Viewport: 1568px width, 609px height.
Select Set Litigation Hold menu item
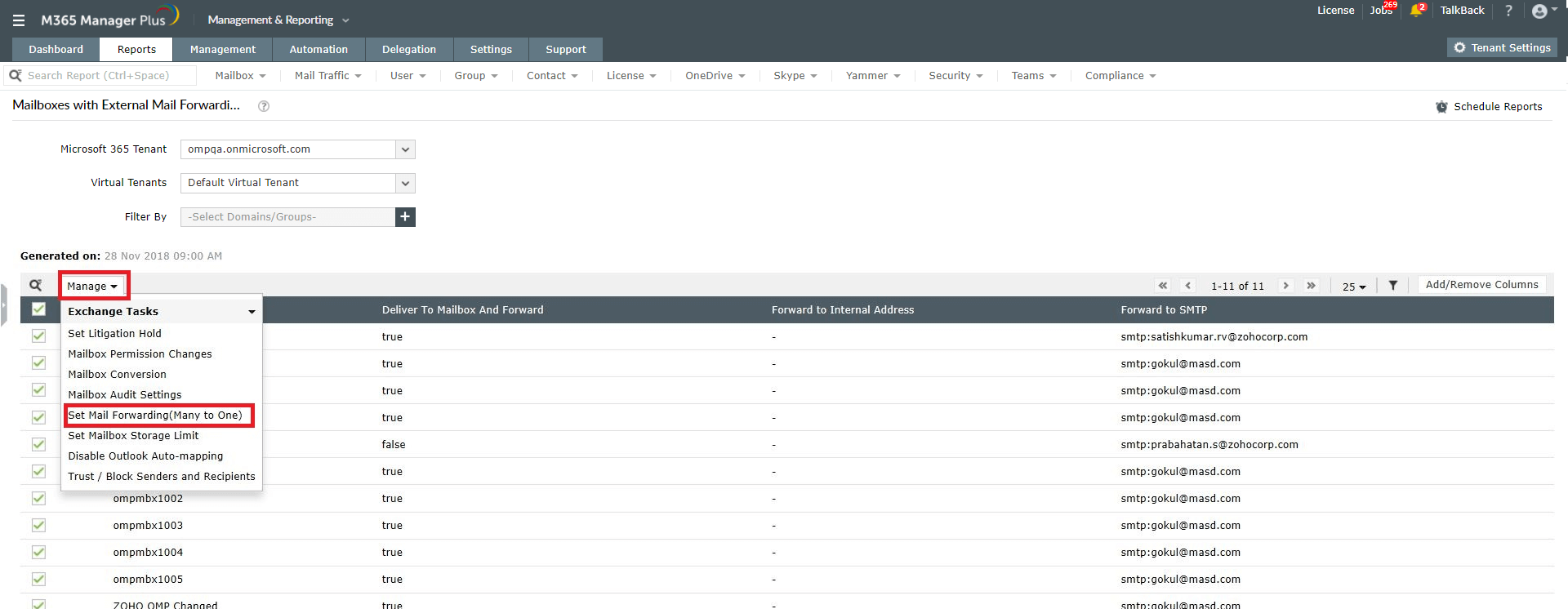(114, 334)
